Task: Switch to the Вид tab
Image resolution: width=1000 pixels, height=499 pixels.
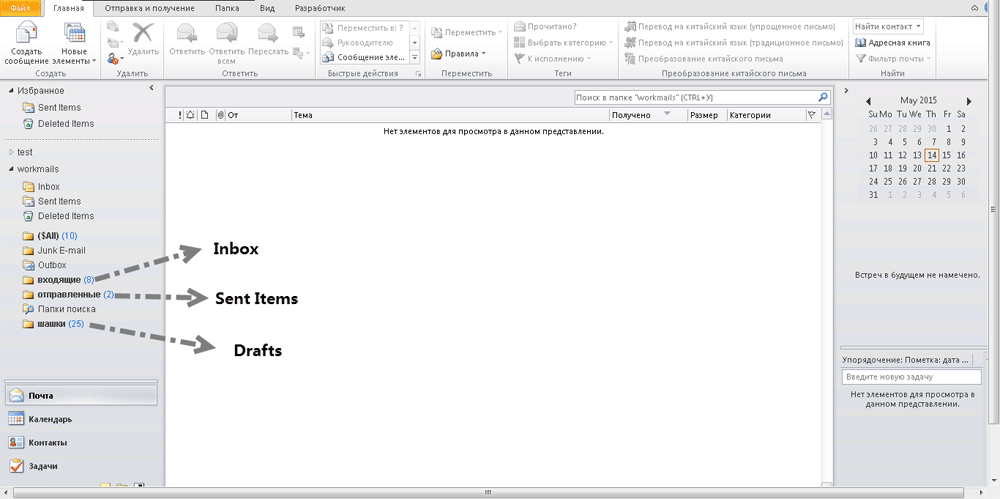Action: [268, 9]
